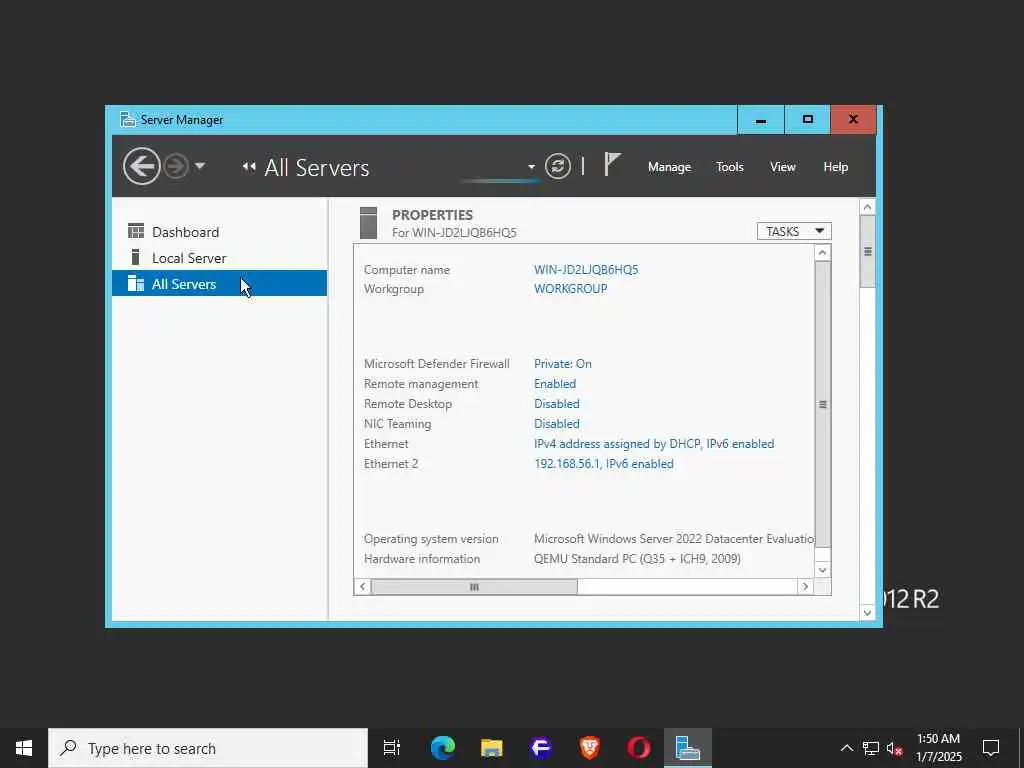Click NIC Teaming Disabled link

click(556, 424)
